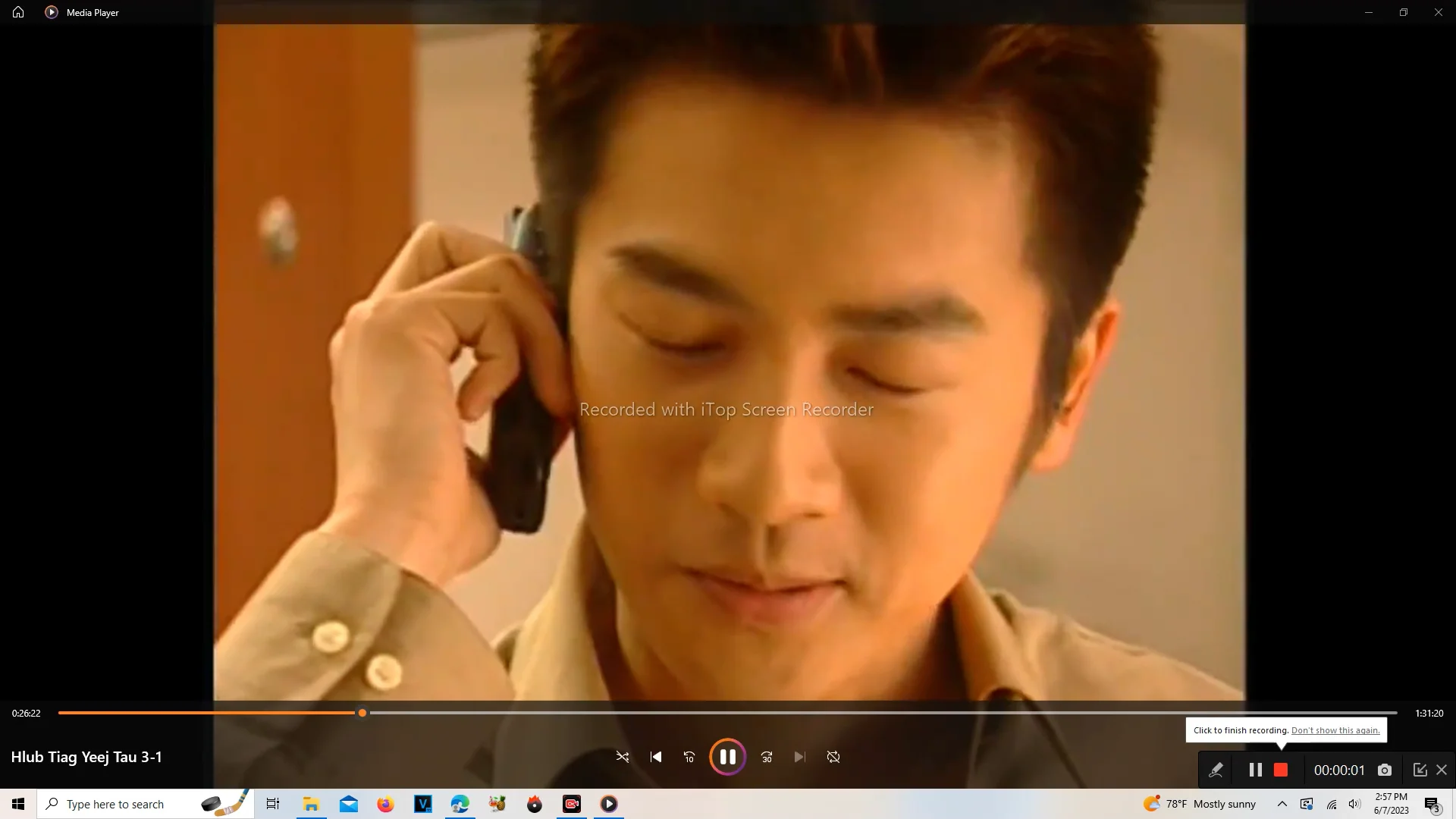This screenshot has width=1456, height=819.
Task: Click "Don't show this again" link
Action: click(x=1335, y=730)
